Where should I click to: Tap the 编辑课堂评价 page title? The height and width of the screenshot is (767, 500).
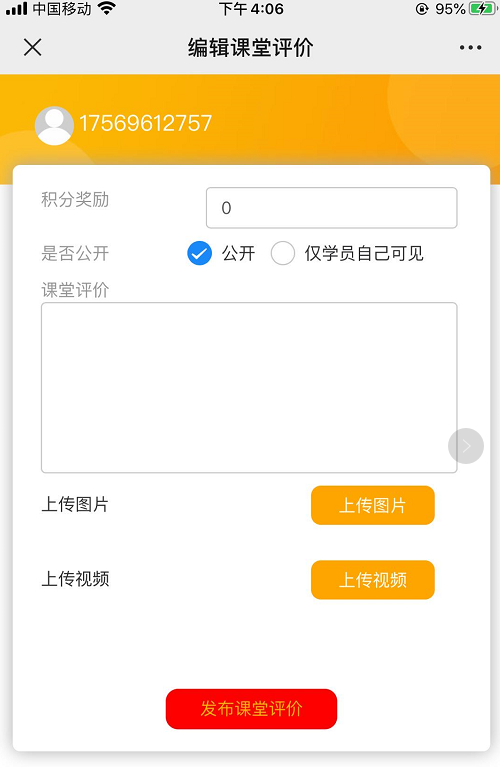250,48
